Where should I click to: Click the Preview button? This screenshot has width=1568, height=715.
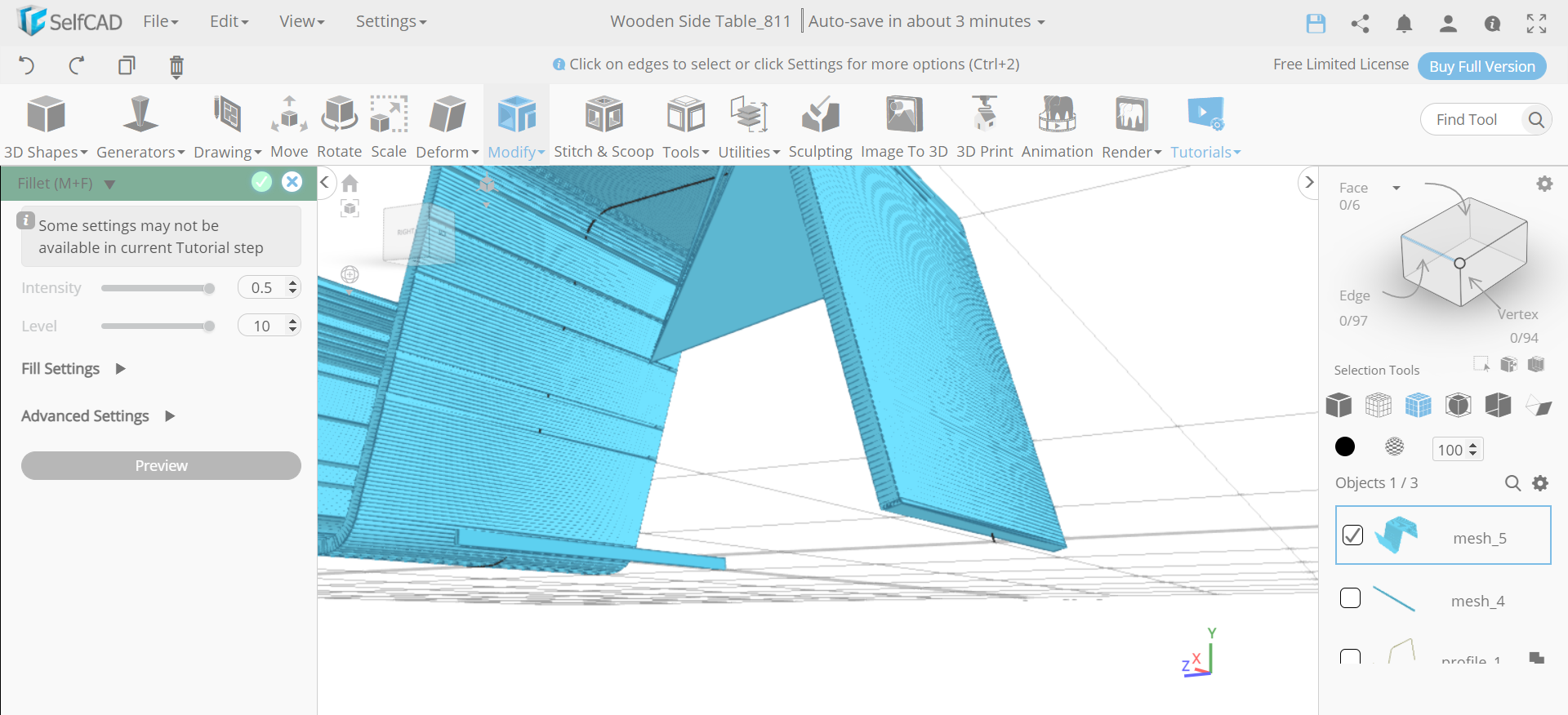tap(161, 465)
